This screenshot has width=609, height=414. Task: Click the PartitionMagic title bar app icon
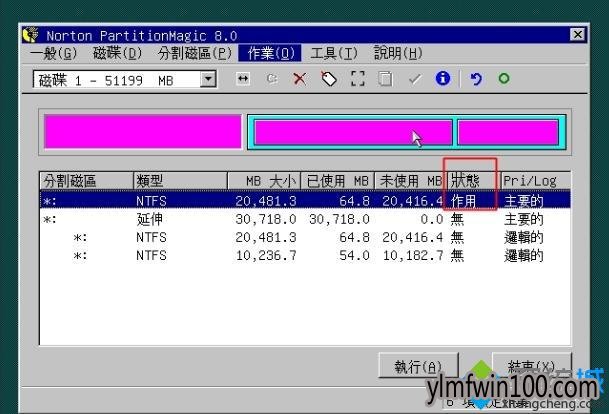31,35
